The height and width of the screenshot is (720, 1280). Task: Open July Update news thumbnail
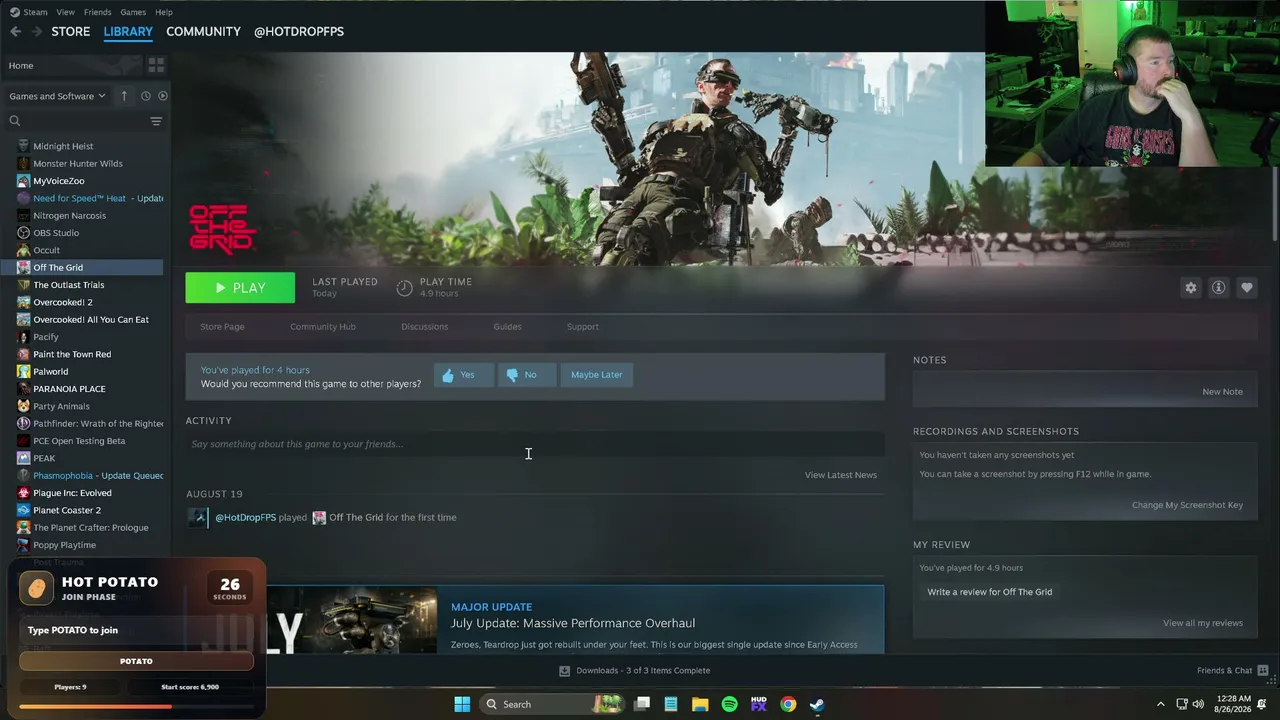tap(351, 619)
